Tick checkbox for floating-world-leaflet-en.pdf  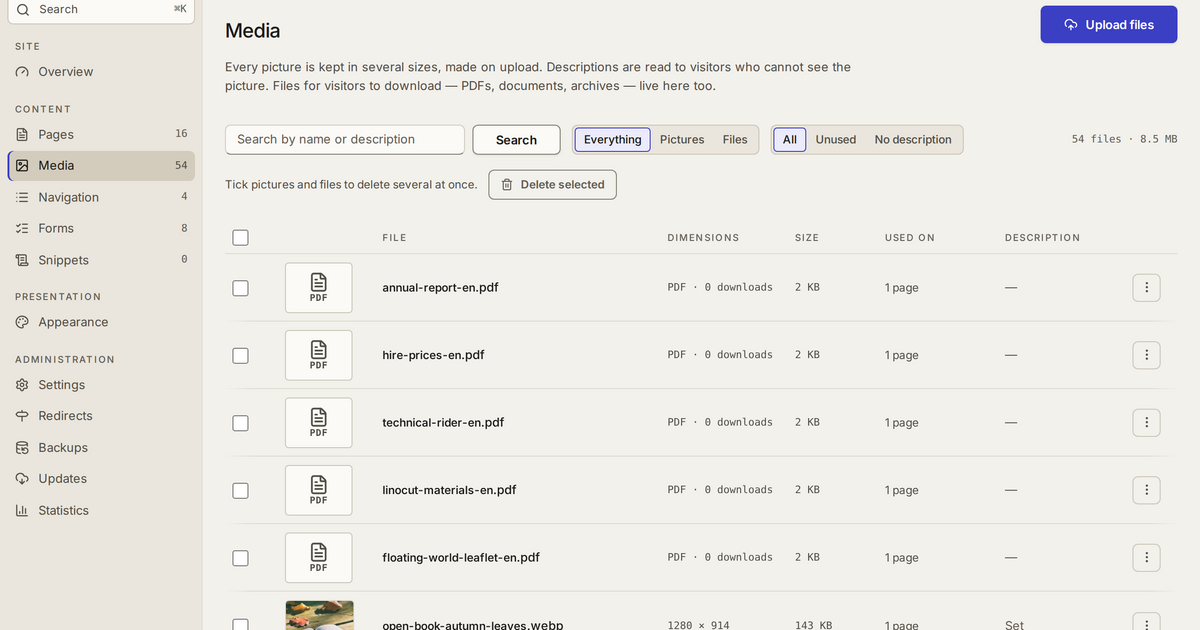[240, 558]
